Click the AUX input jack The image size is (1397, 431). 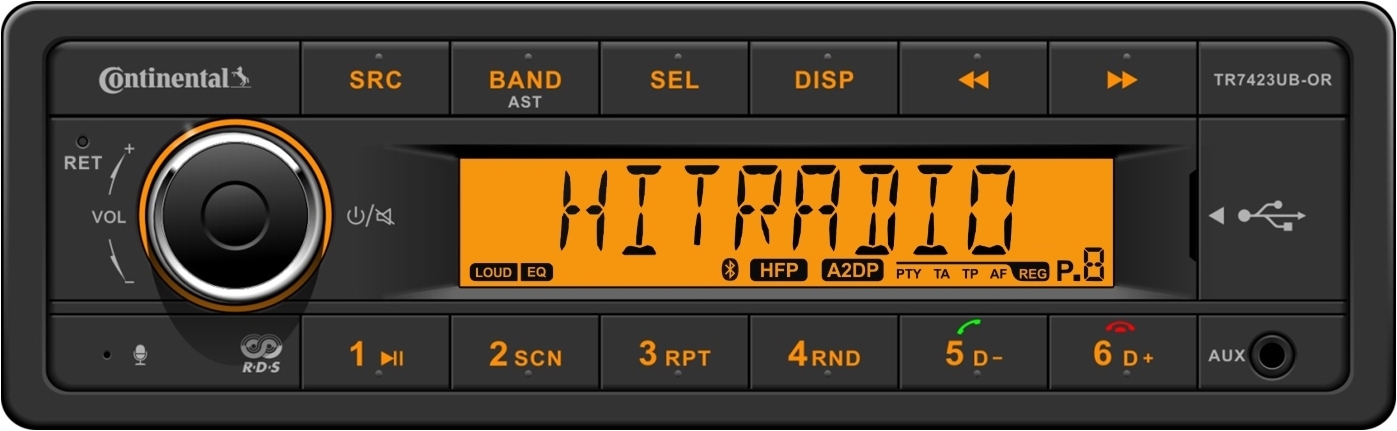[1272, 355]
